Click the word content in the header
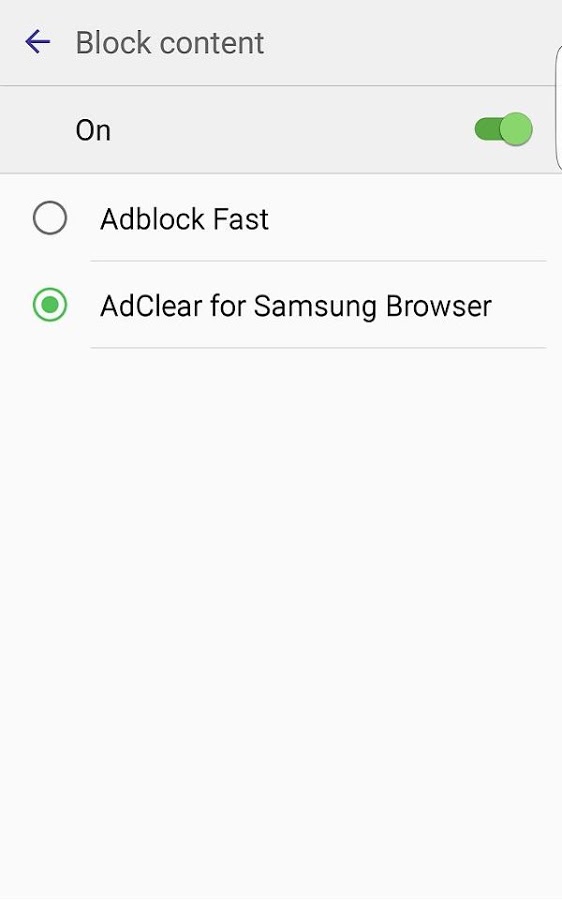Image resolution: width=562 pixels, height=900 pixels. click(x=212, y=43)
